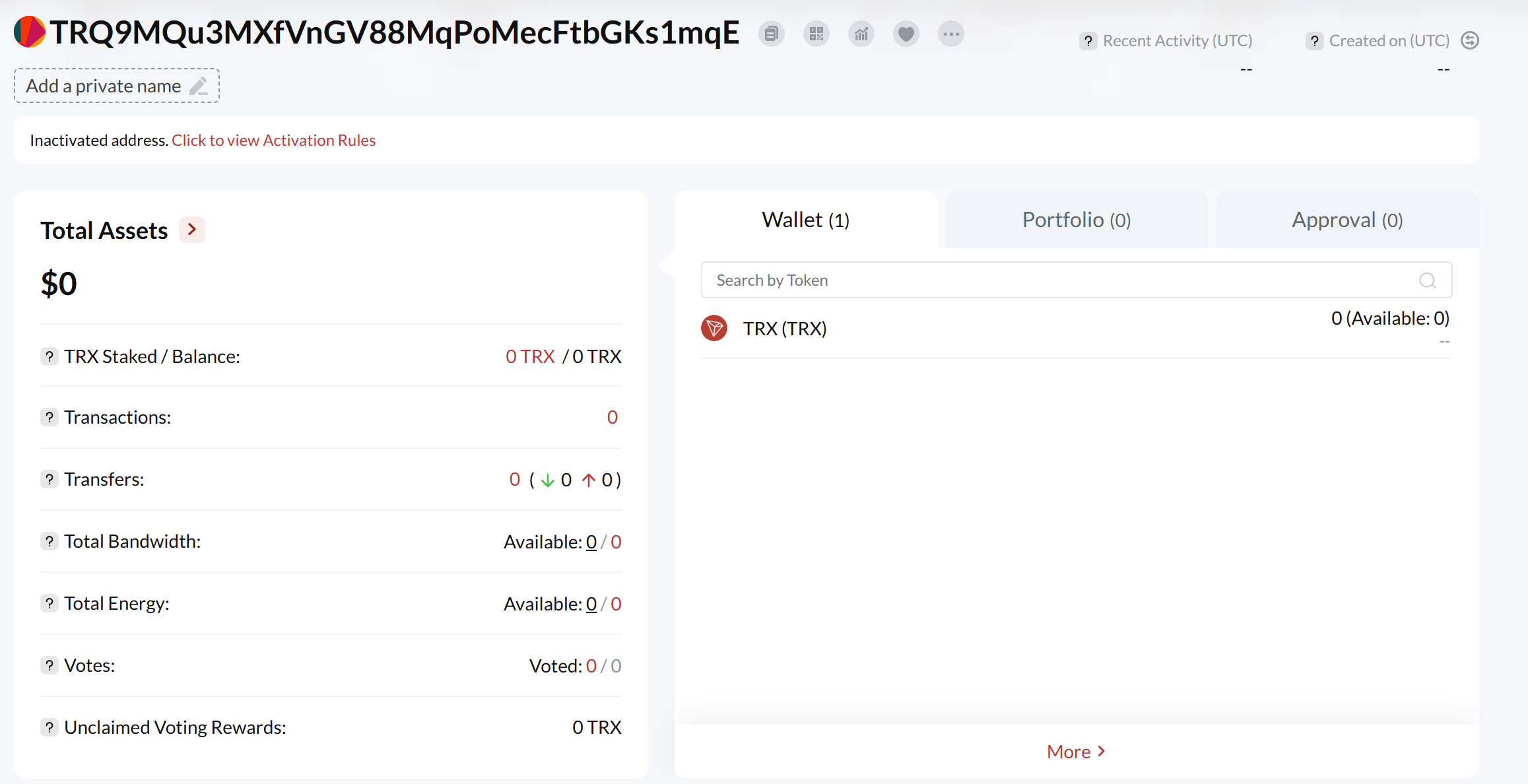Switch to the Approval tab
Viewport: 1528px width, 784px height.
coord(1347,220)
